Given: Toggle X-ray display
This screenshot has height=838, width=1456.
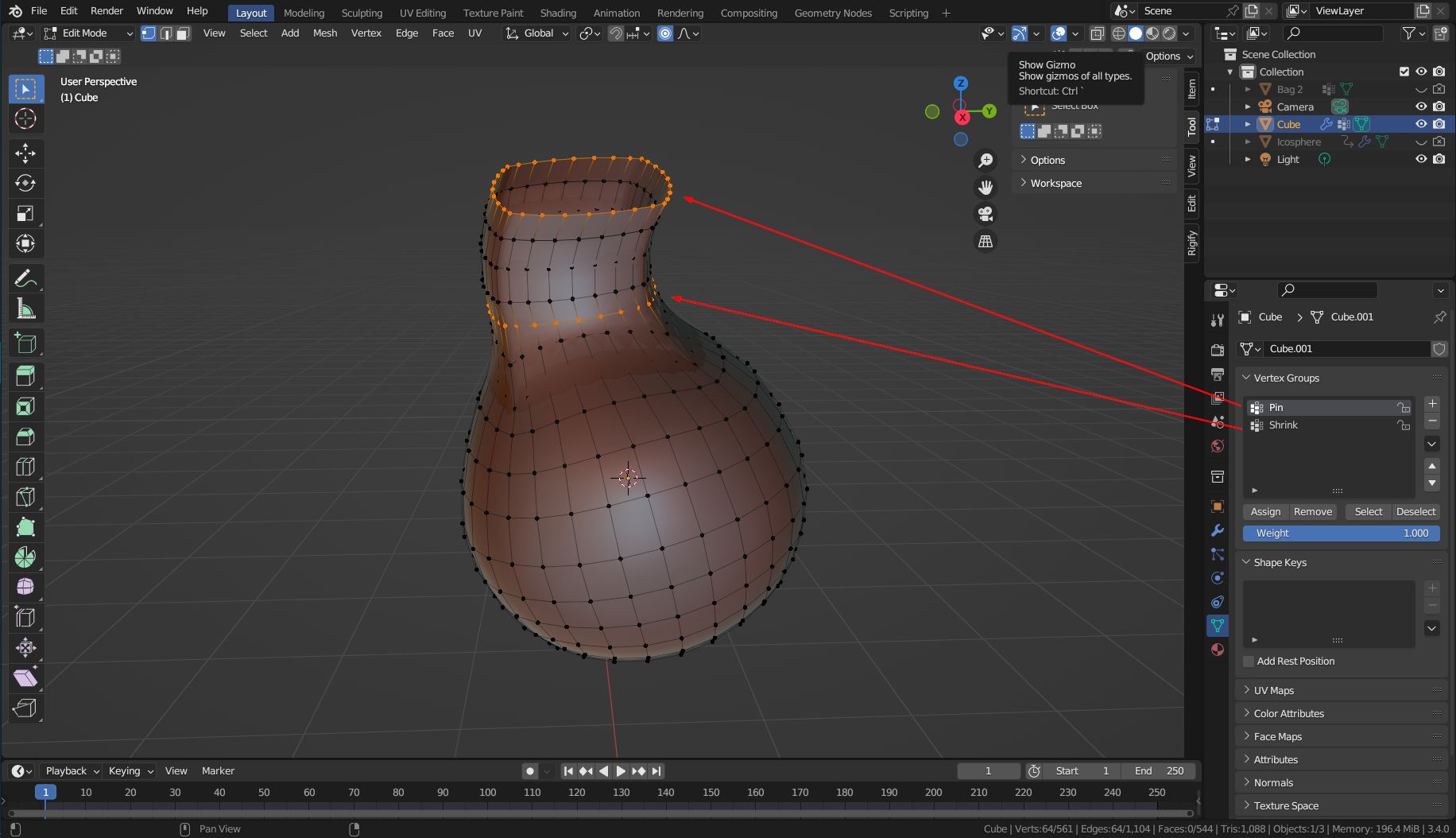Looking at the screenshot, I should 1097,33.
